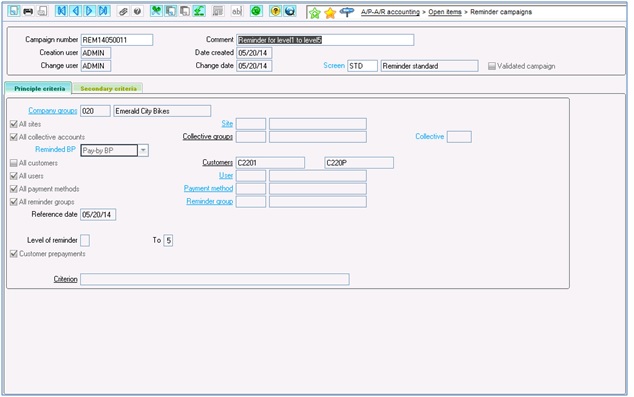Click the 'ab|' text field icon

tap(237, 11)
